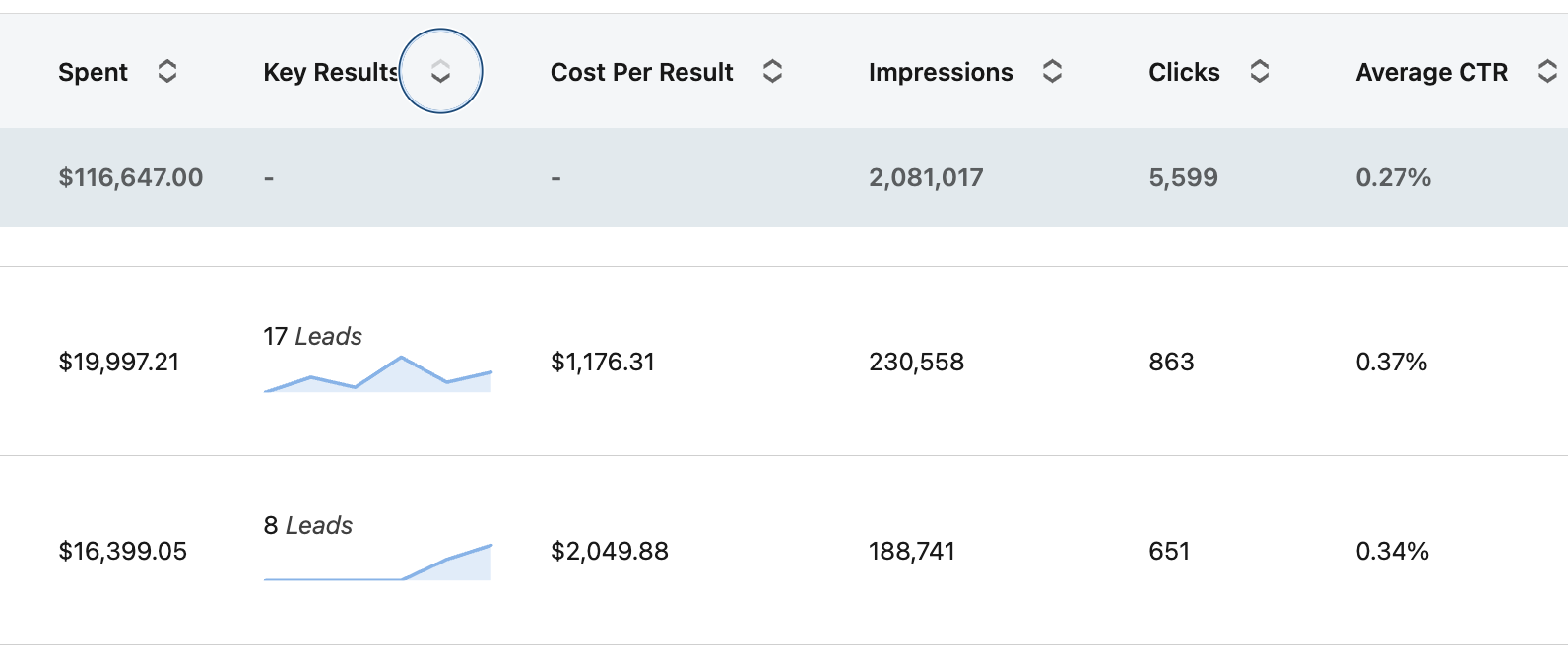
Task: Click the $1,176.31 cost per result value
Action: pos(602,362)
